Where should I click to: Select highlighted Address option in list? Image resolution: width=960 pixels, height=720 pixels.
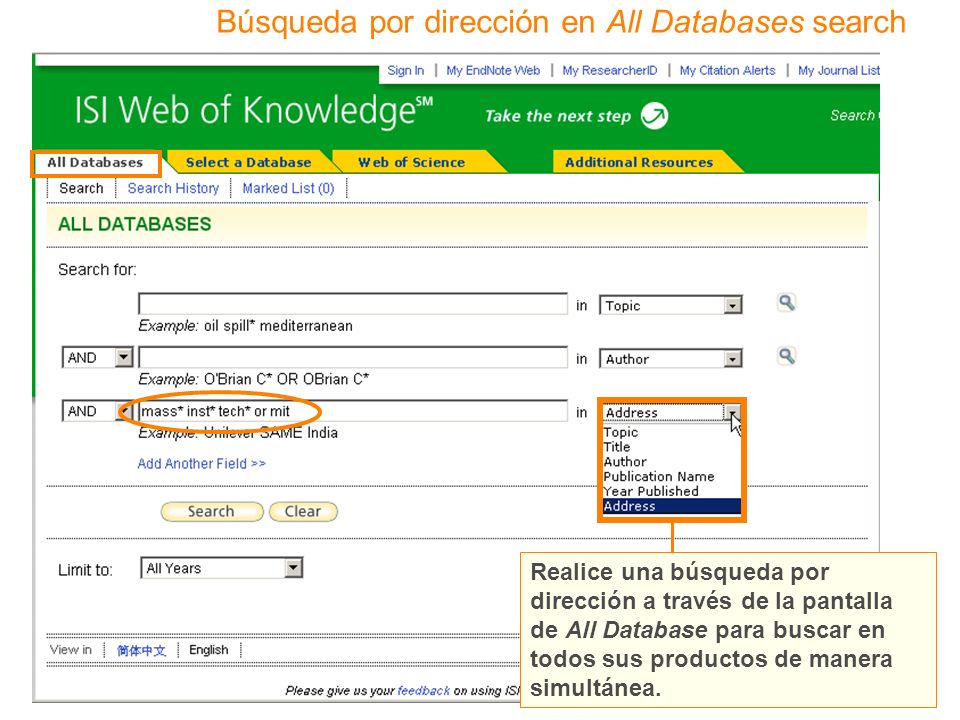click(672, 506)
